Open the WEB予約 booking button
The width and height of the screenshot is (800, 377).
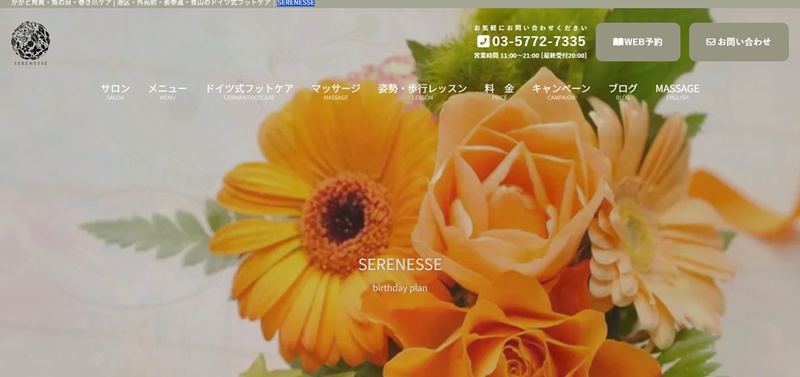(x=638, y=42)
